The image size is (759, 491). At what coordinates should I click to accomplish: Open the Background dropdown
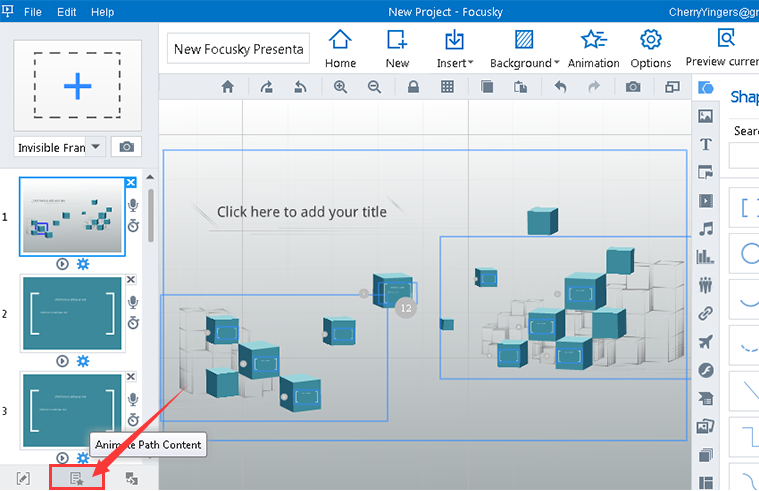[x=524, y=49]
